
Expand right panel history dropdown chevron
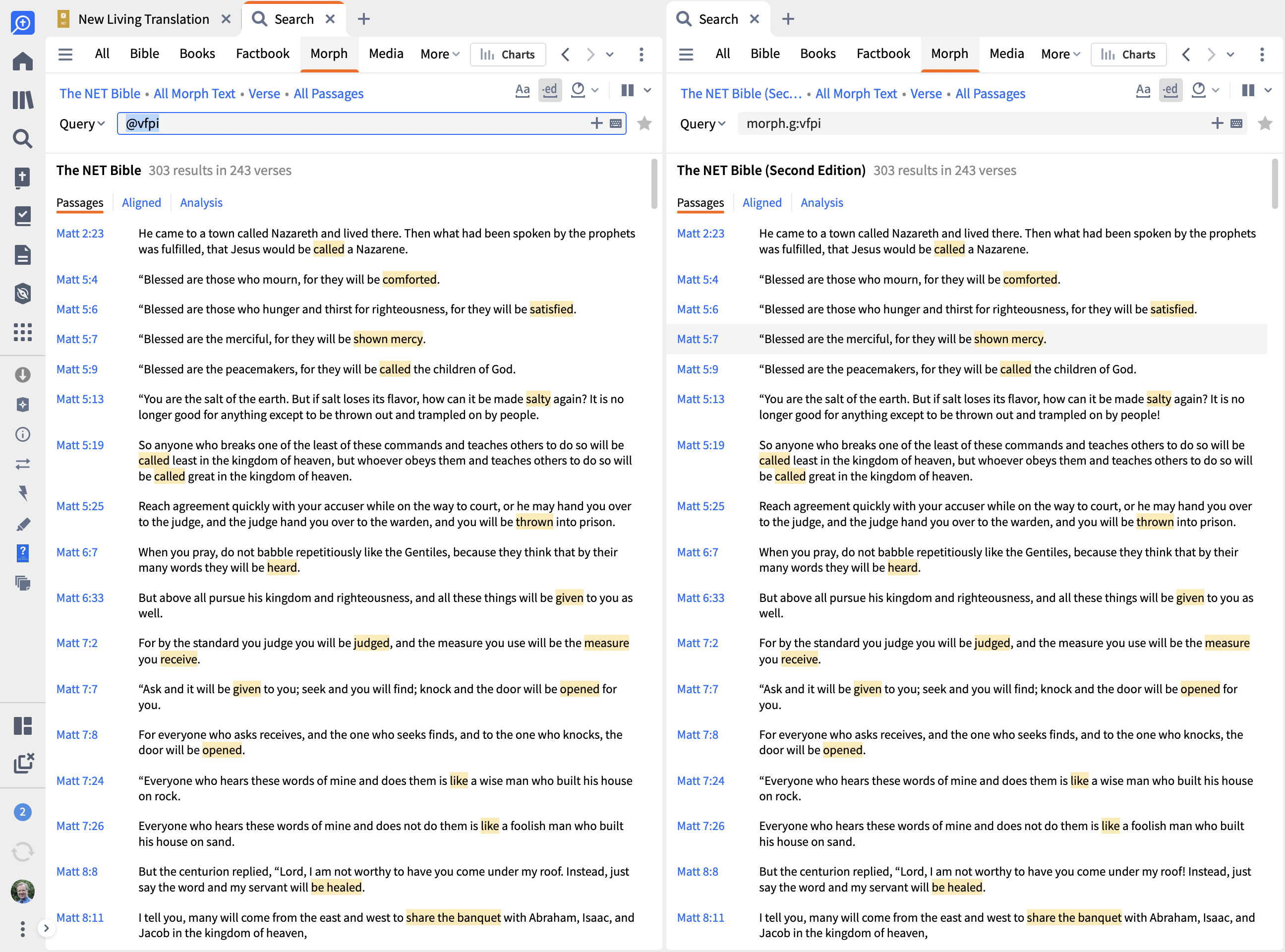(x=1230, y=55)
